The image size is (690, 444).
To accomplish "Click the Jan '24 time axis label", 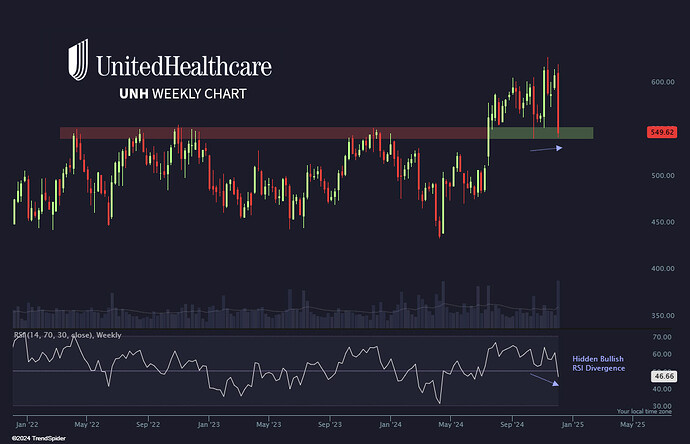I will (x=393, y=424).
